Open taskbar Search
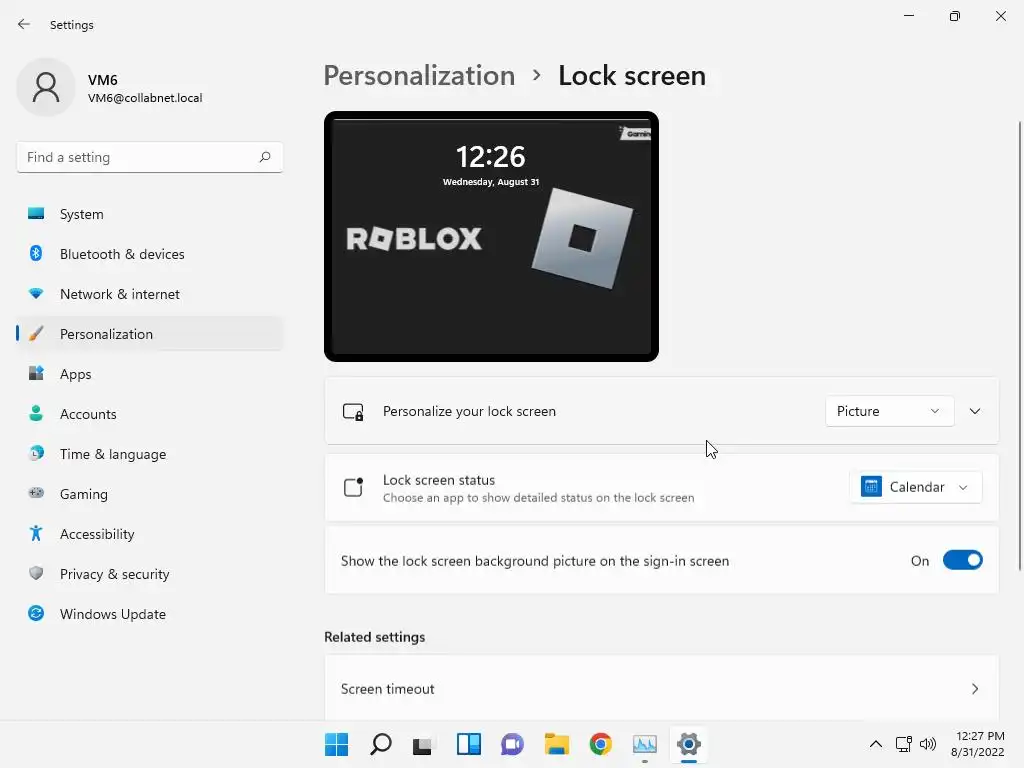The height and width of the screenshot is (768, 1024). pos(381,744)
